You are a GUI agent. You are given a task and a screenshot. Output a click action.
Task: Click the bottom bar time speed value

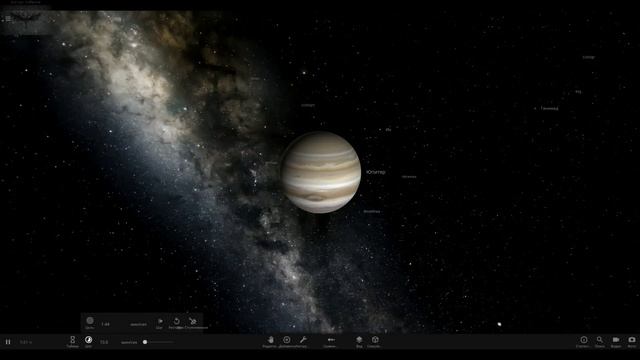[x=104, y=342]
